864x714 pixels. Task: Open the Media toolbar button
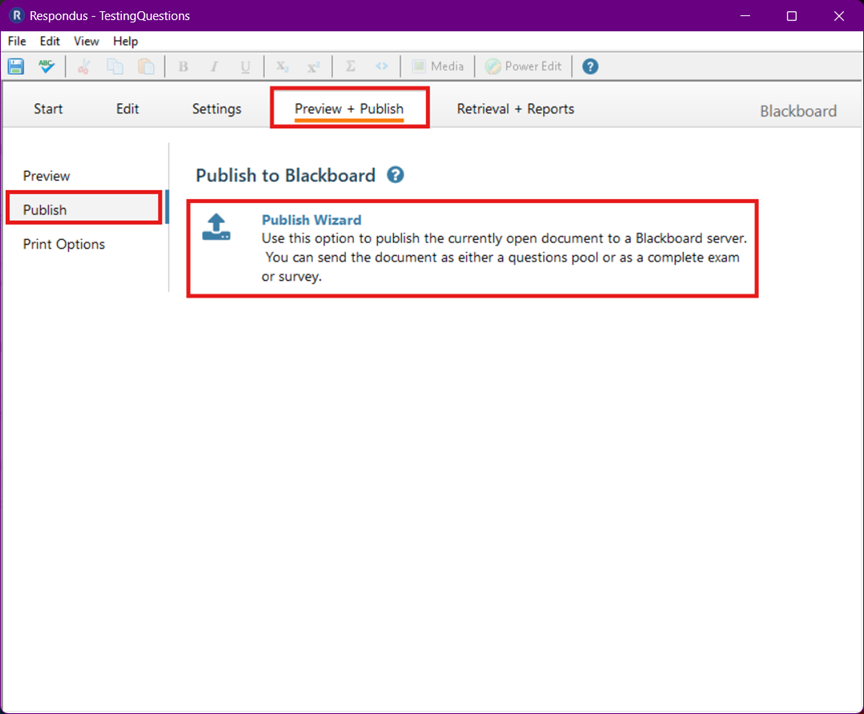(438, 67)
